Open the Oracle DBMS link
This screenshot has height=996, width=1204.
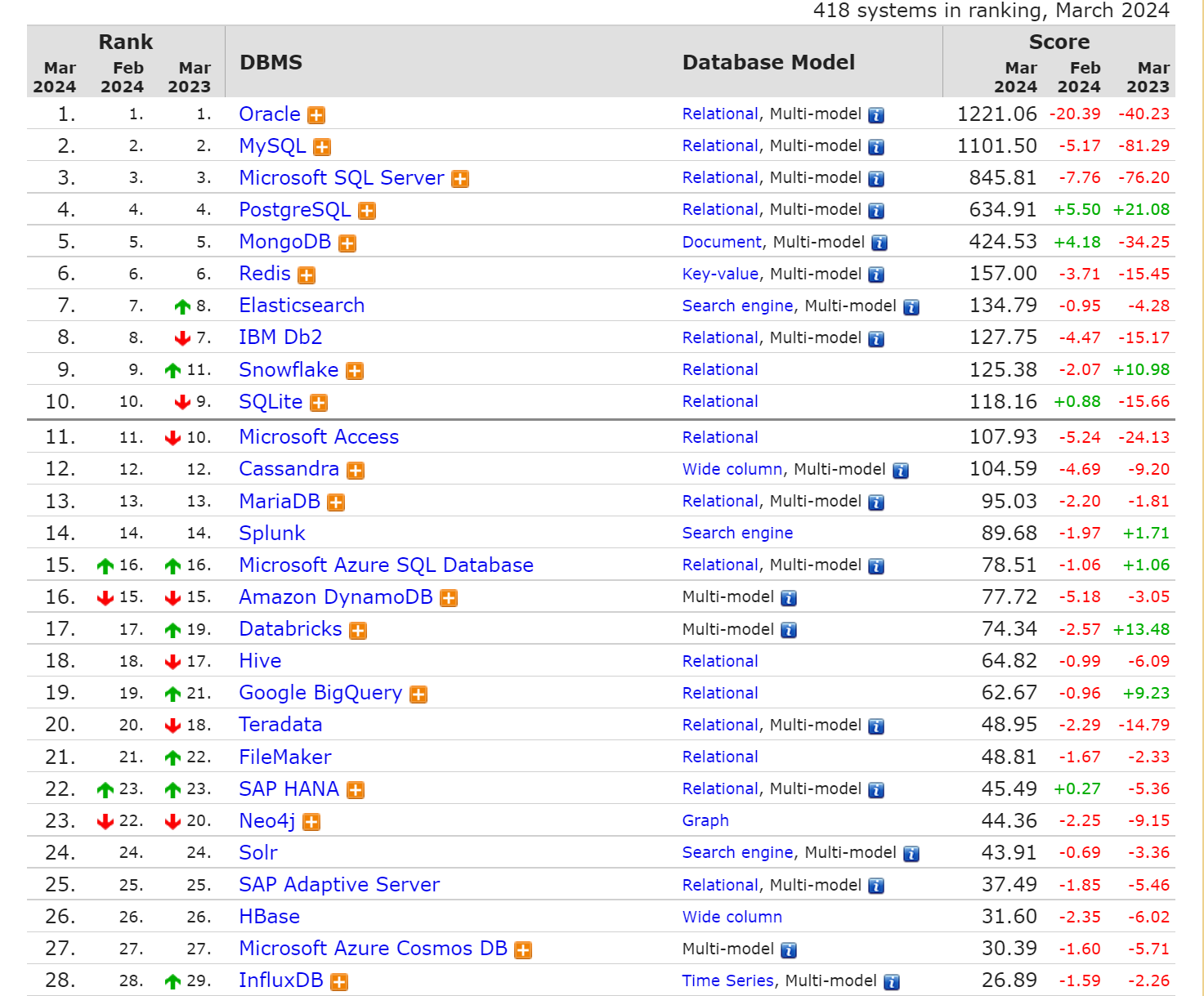click(270, 114)
